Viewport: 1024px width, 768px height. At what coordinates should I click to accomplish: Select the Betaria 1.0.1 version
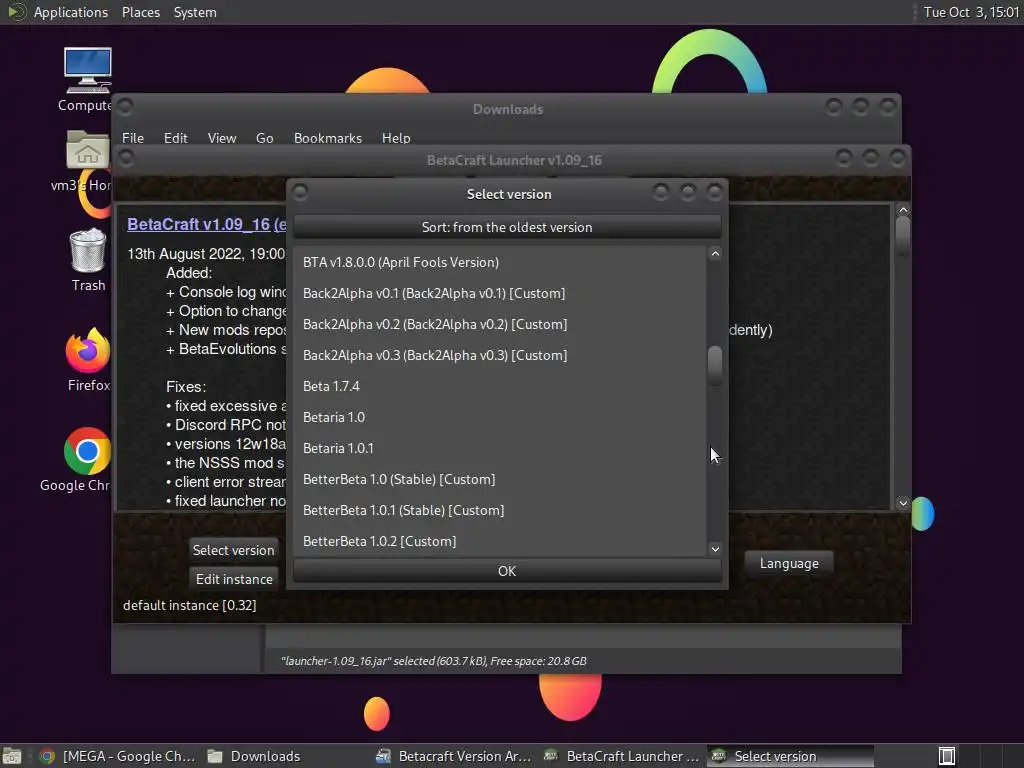(500, 448)
